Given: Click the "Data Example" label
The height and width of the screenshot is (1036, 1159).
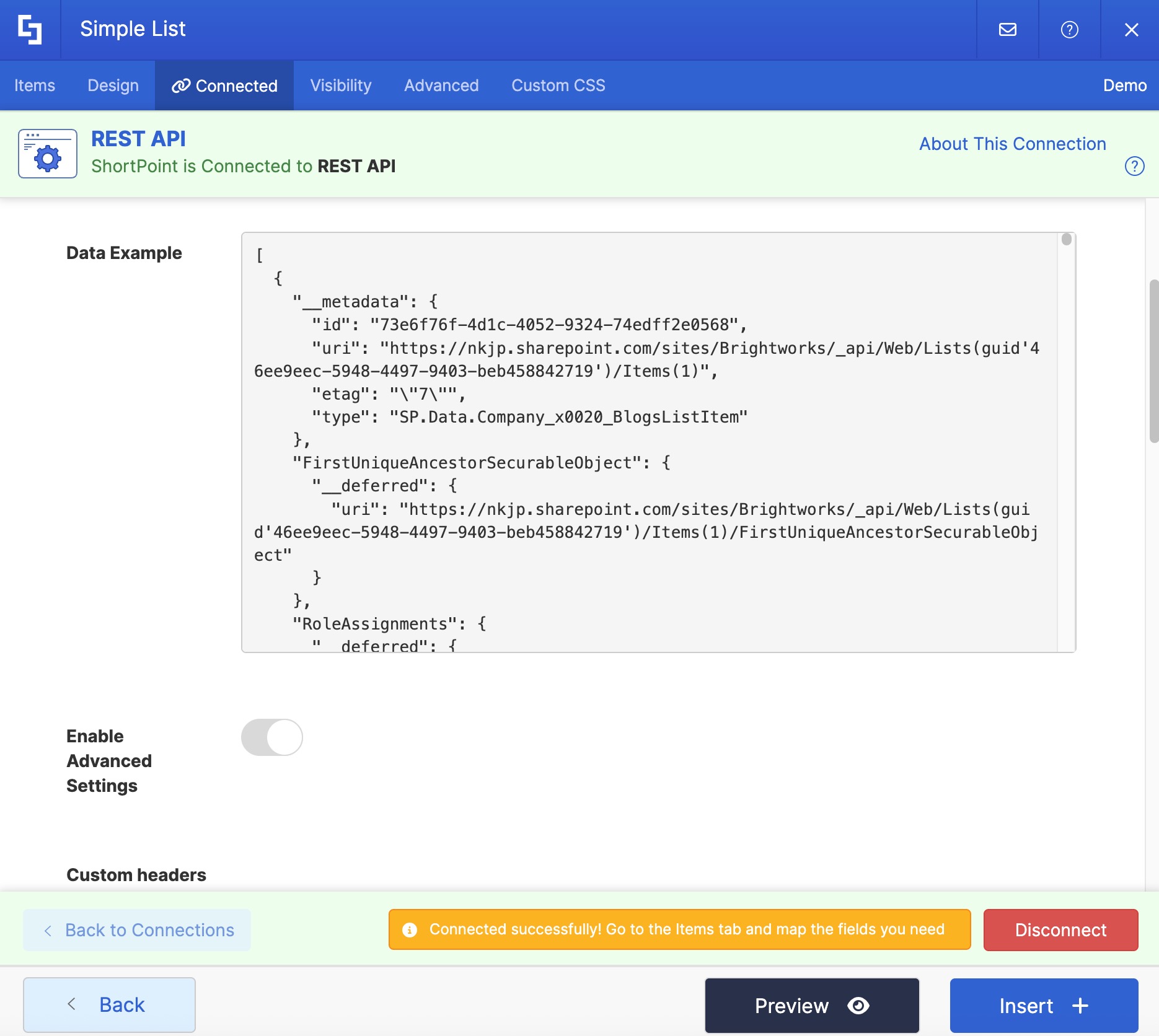Looking at the screenshot, I should (124, 253).
